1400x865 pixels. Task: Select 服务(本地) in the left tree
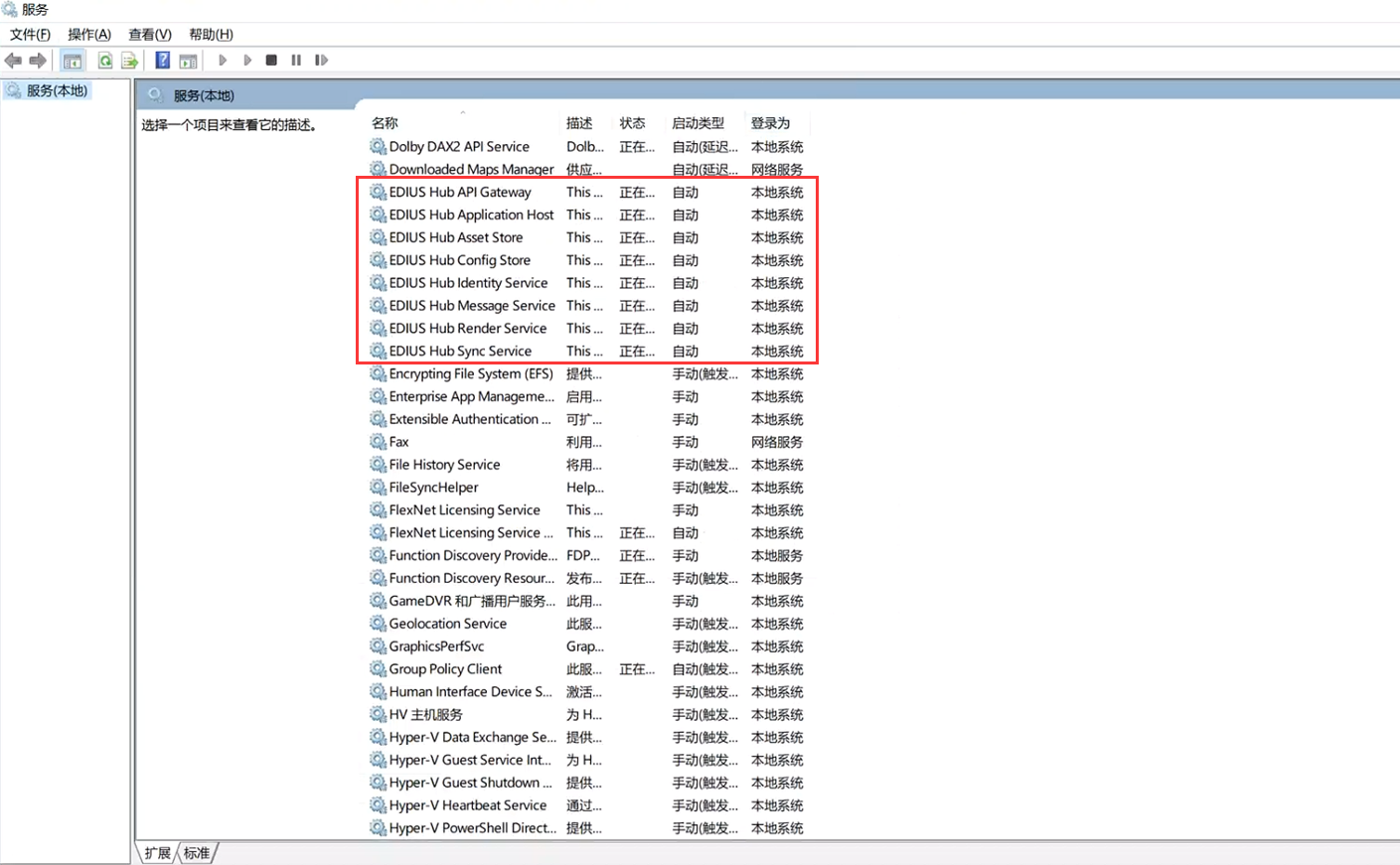[x=57, y=90]
